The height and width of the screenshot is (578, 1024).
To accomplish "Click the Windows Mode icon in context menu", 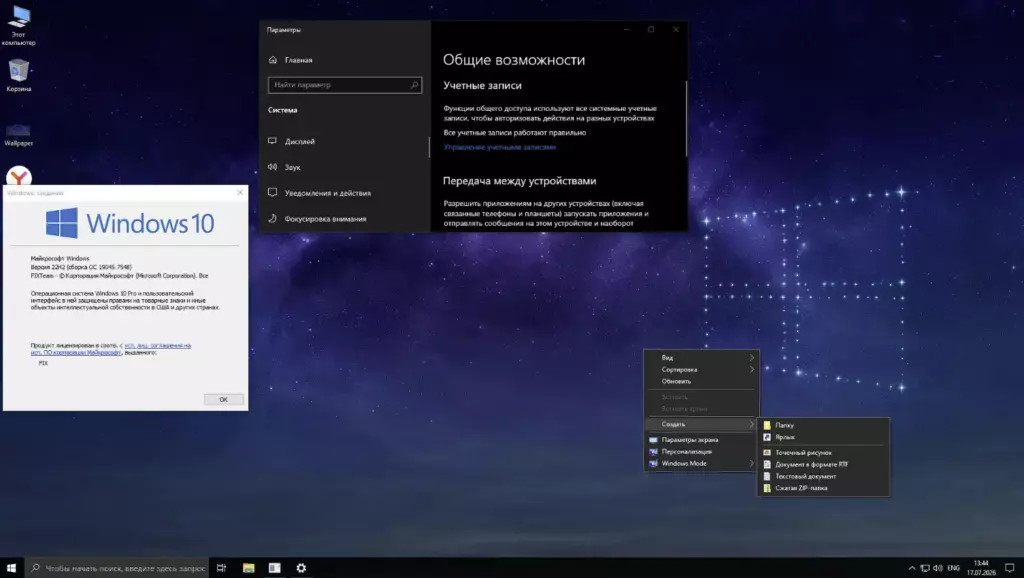I will (x=653, y=463).
